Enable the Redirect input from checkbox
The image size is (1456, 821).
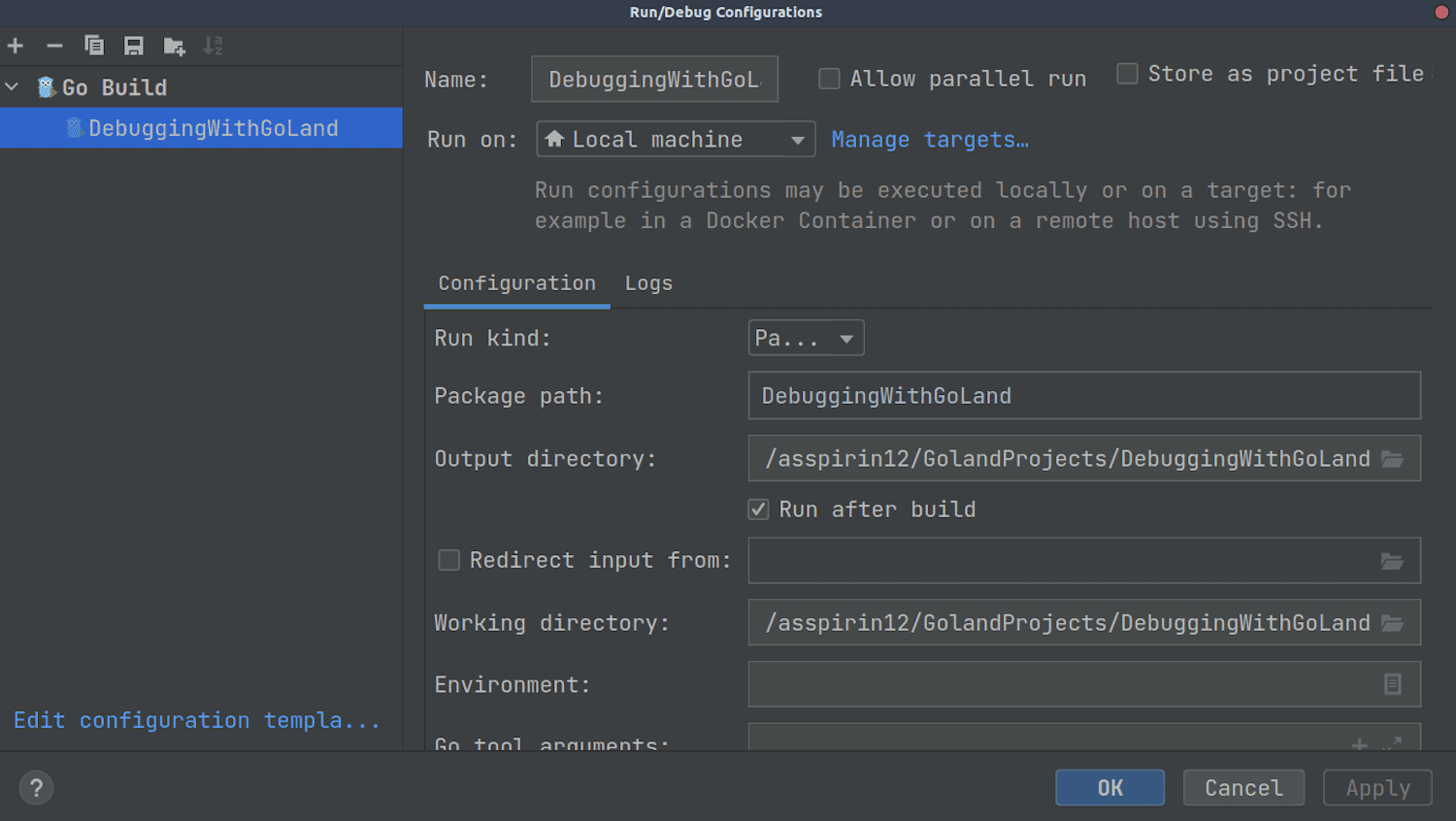[448, 560]
